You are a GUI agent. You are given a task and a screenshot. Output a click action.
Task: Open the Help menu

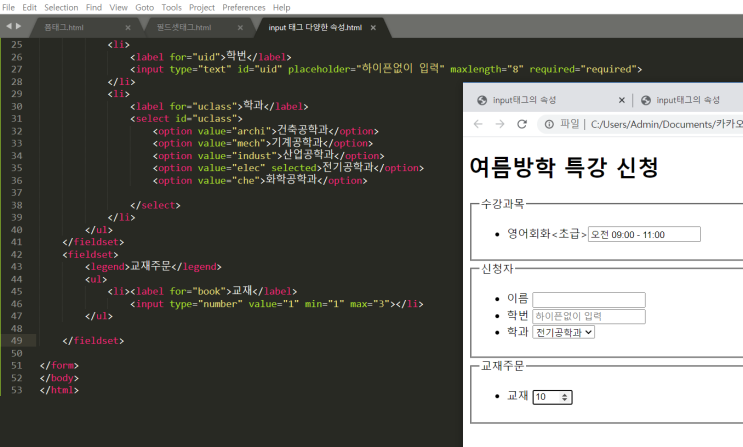coord(281,8)
